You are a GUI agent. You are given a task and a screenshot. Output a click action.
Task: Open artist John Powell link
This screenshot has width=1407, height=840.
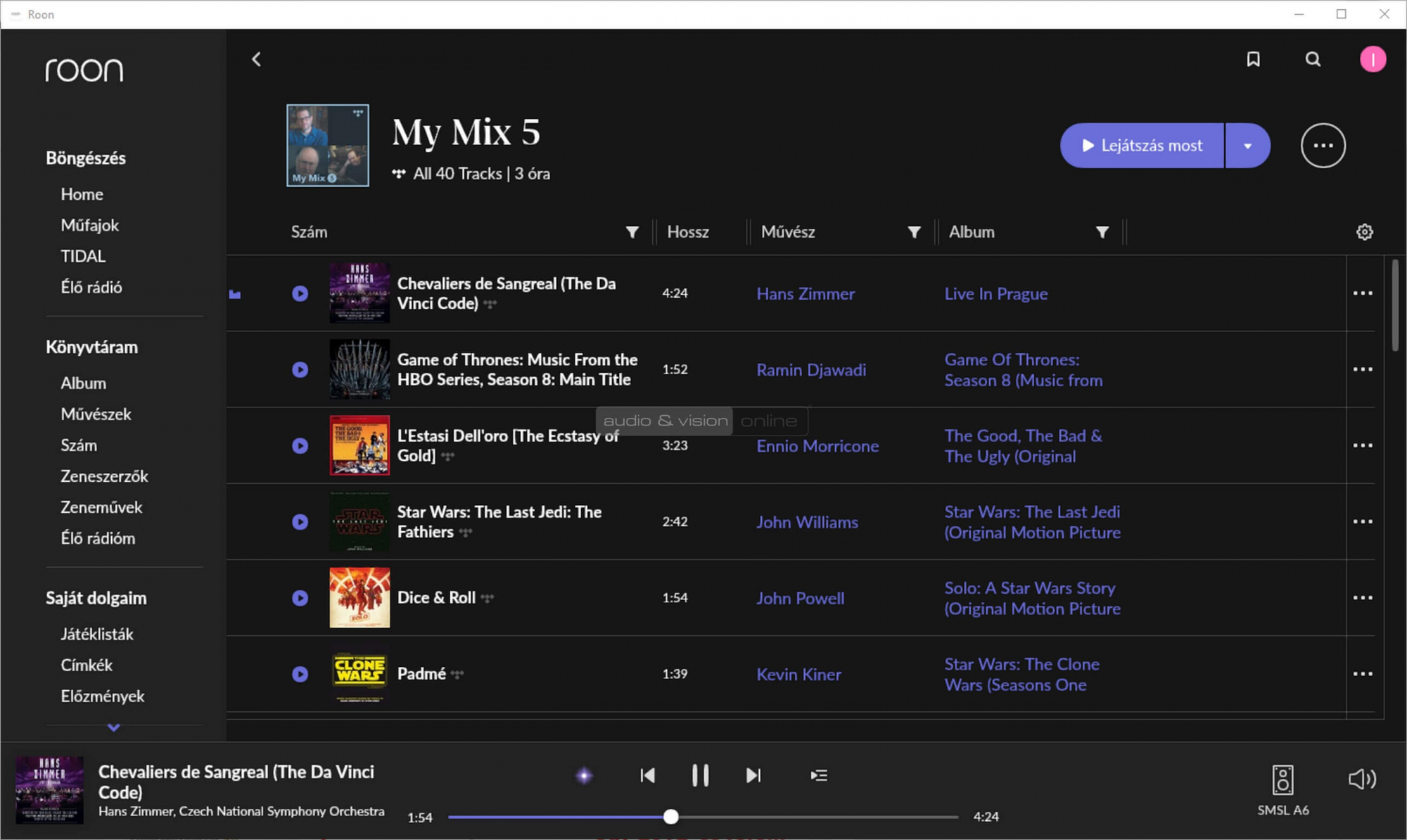click(800, 598)
